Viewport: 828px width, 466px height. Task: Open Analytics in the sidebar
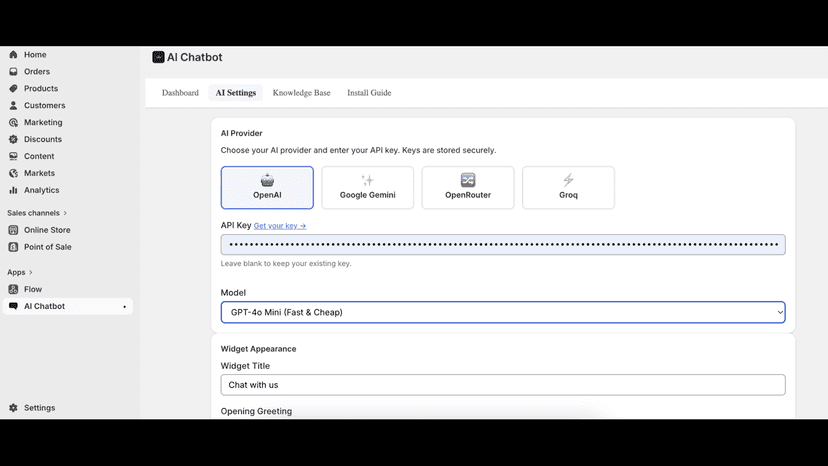coord(41,190)
